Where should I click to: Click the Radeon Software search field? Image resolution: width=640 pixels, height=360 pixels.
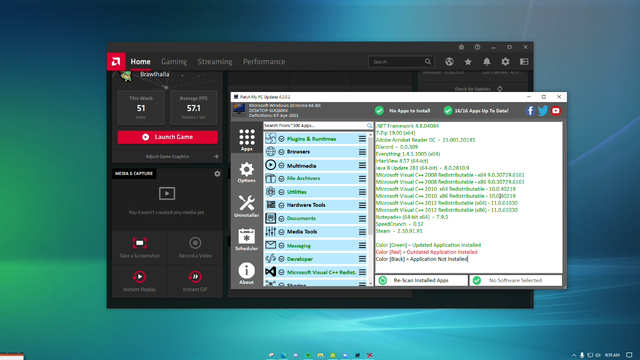point(401,62)
